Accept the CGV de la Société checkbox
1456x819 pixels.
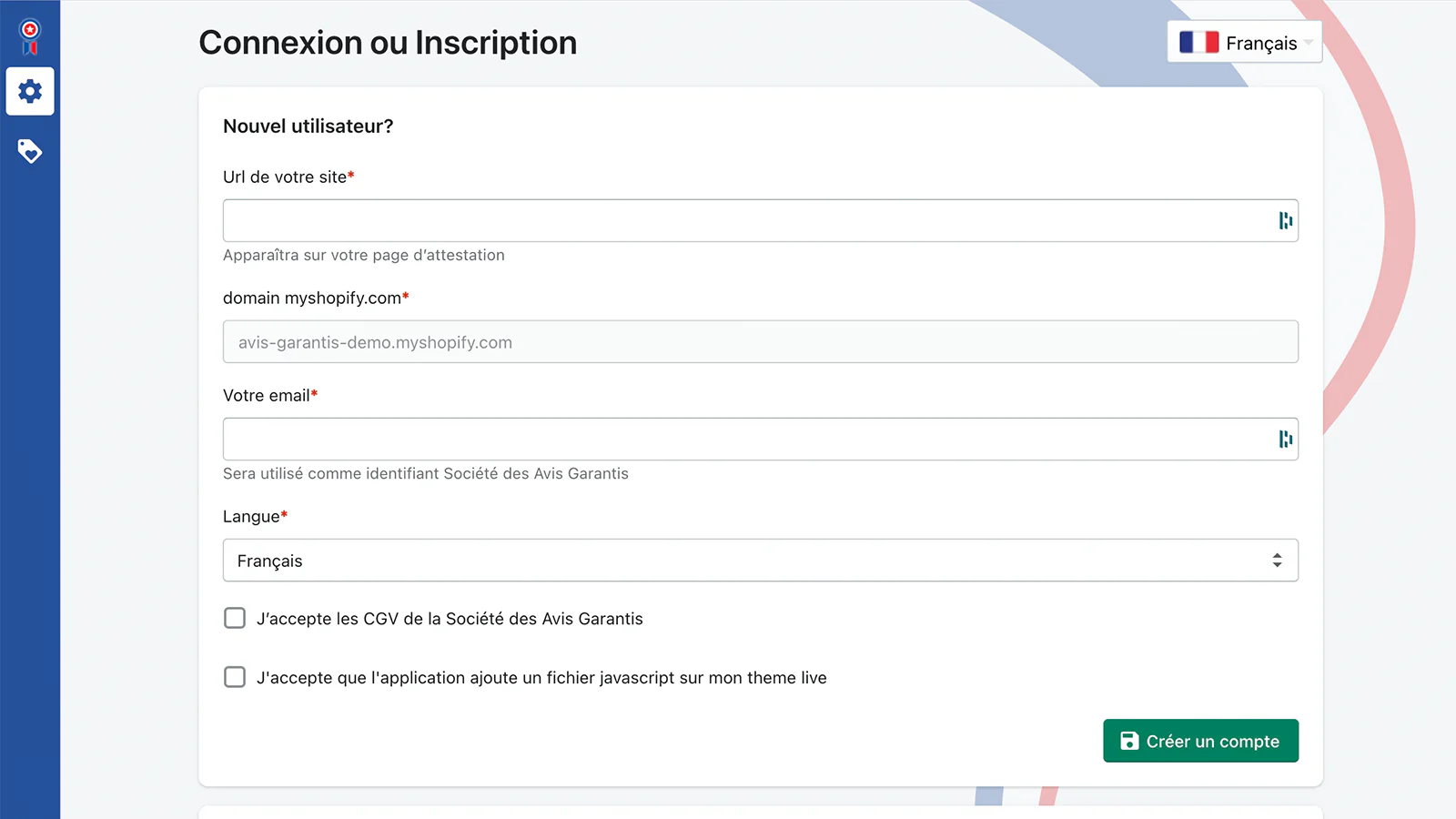(235, 618)
